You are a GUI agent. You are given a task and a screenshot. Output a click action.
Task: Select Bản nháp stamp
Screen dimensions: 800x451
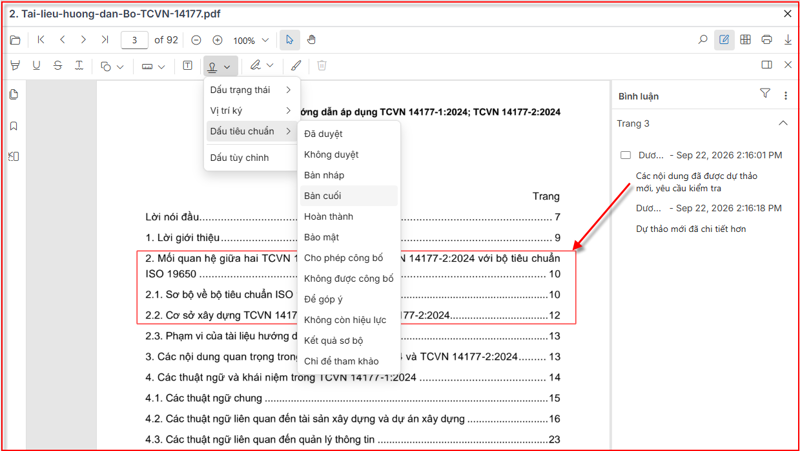348,175
